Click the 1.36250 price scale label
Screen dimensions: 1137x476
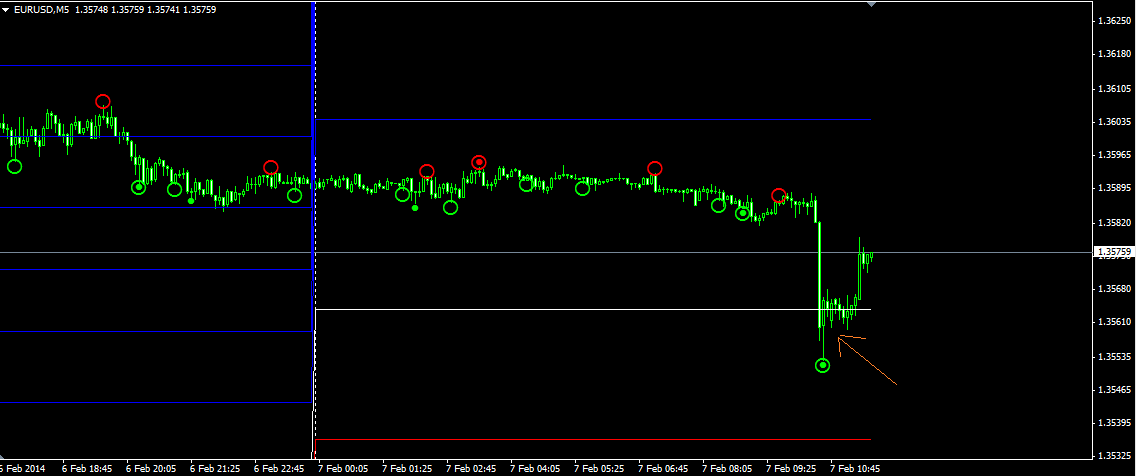point(1112,20)
